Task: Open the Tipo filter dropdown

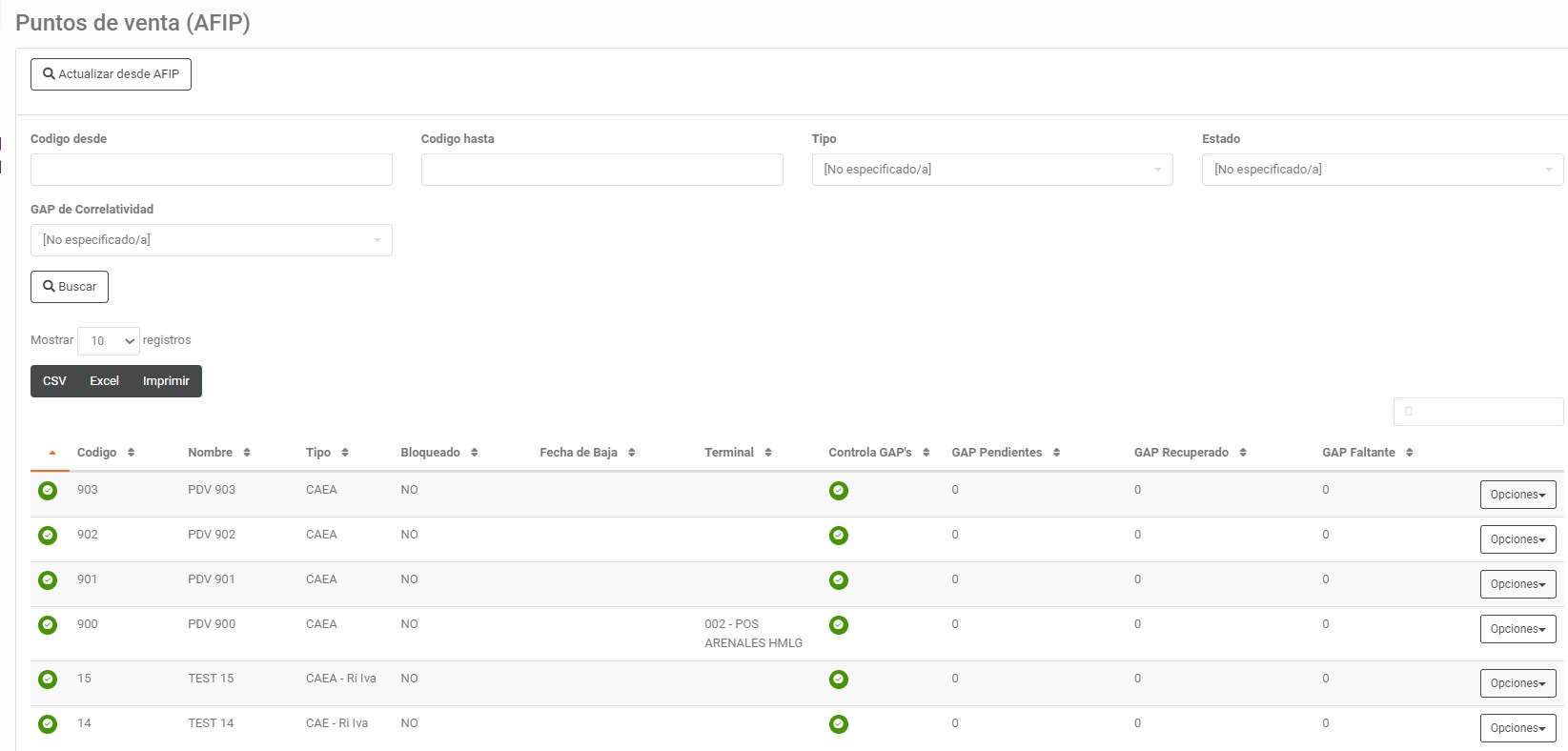Action: [x=991, y=170]
